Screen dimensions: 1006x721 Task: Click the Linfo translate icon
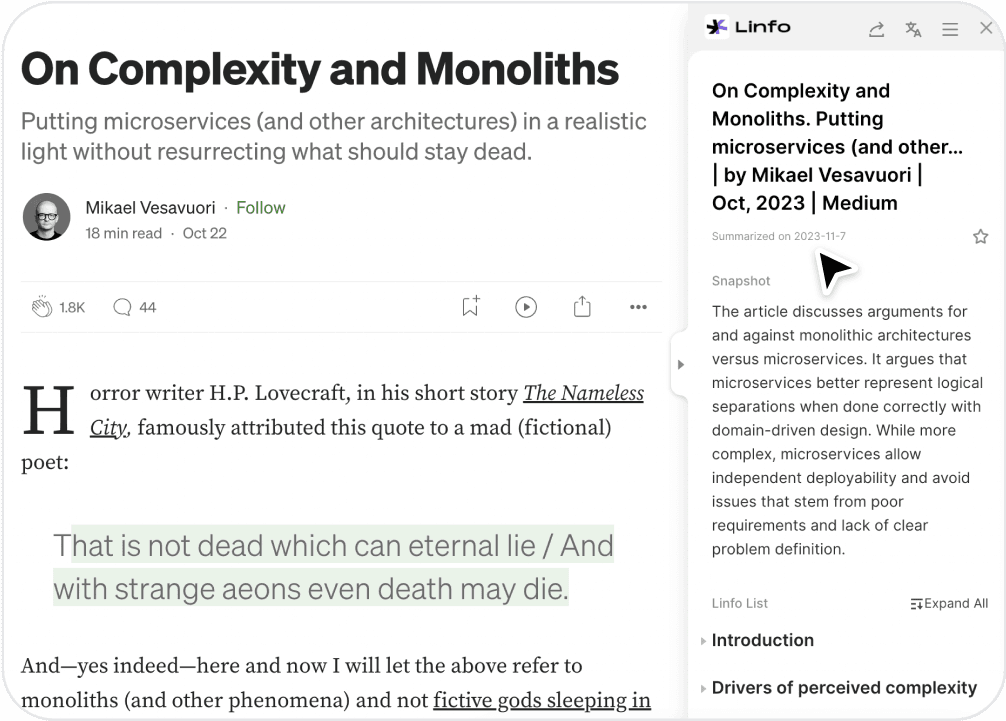[913, 29]
